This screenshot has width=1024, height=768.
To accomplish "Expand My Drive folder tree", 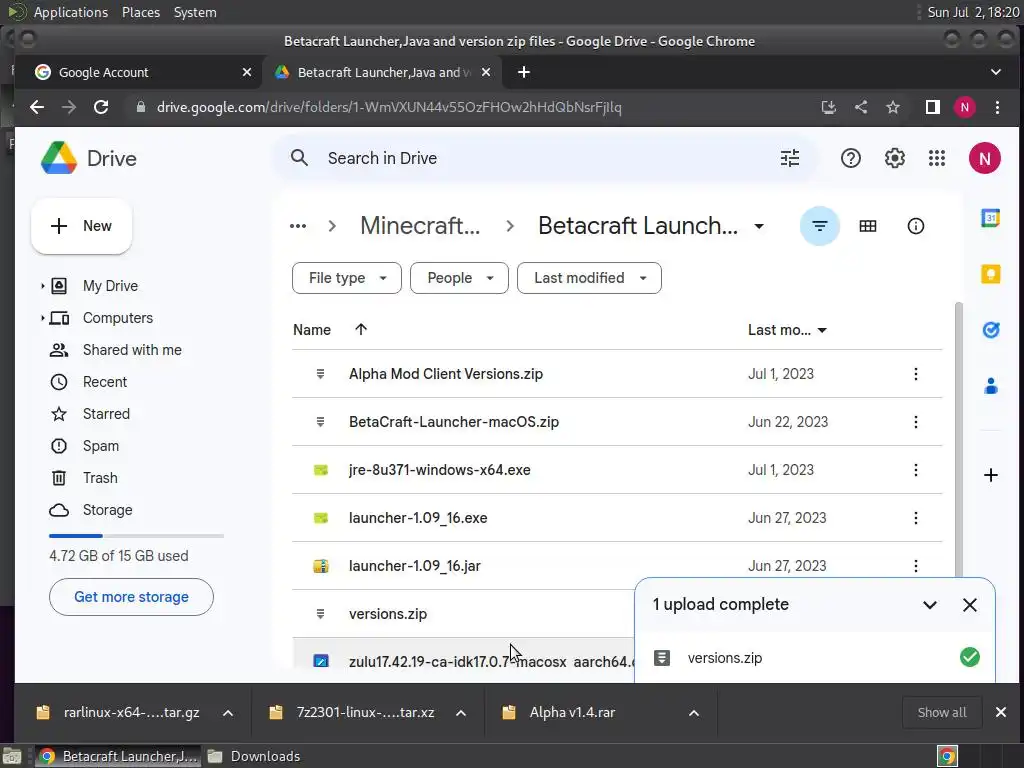I will (x=42, y=286).
